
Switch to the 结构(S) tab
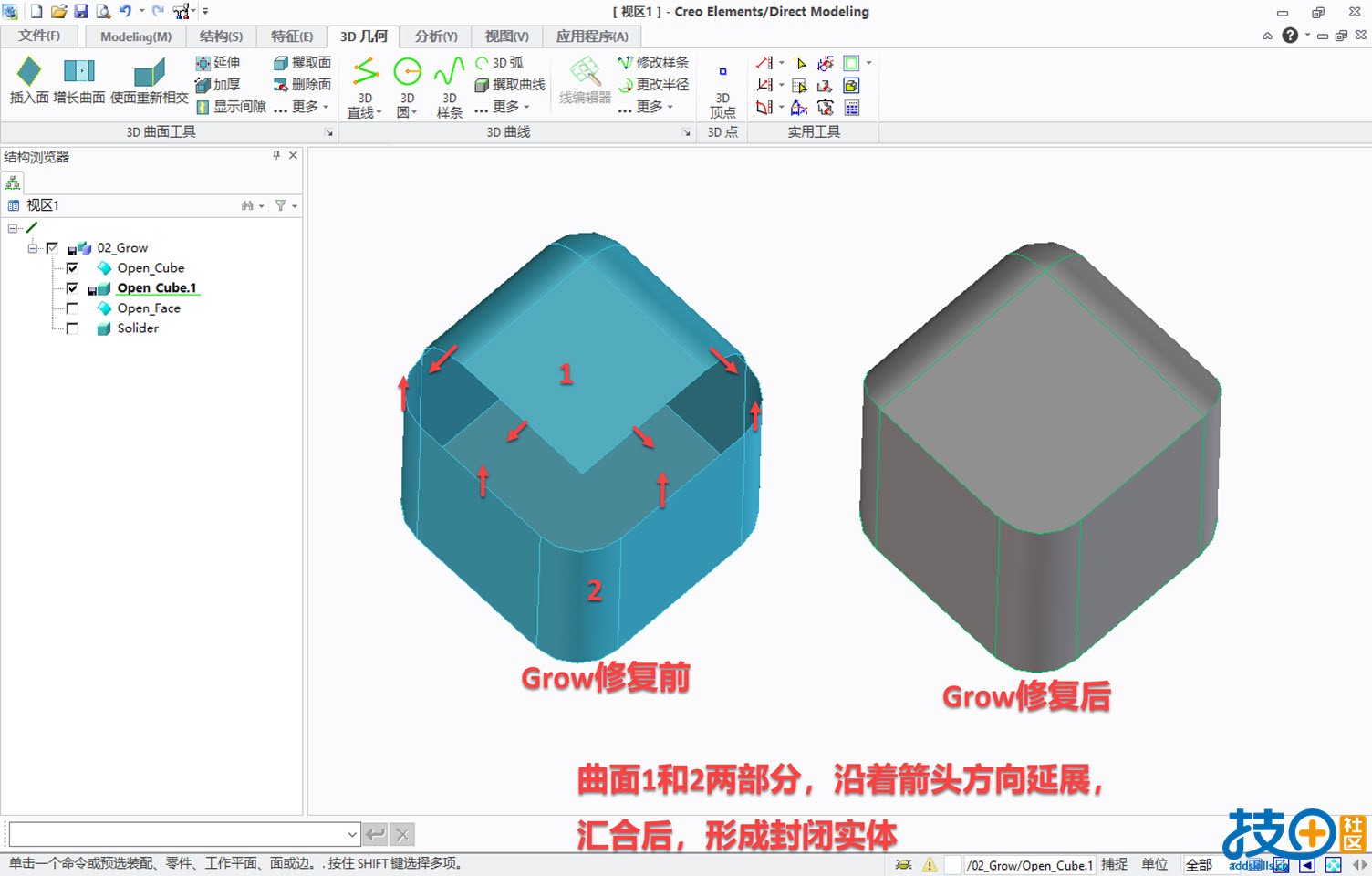221,36
